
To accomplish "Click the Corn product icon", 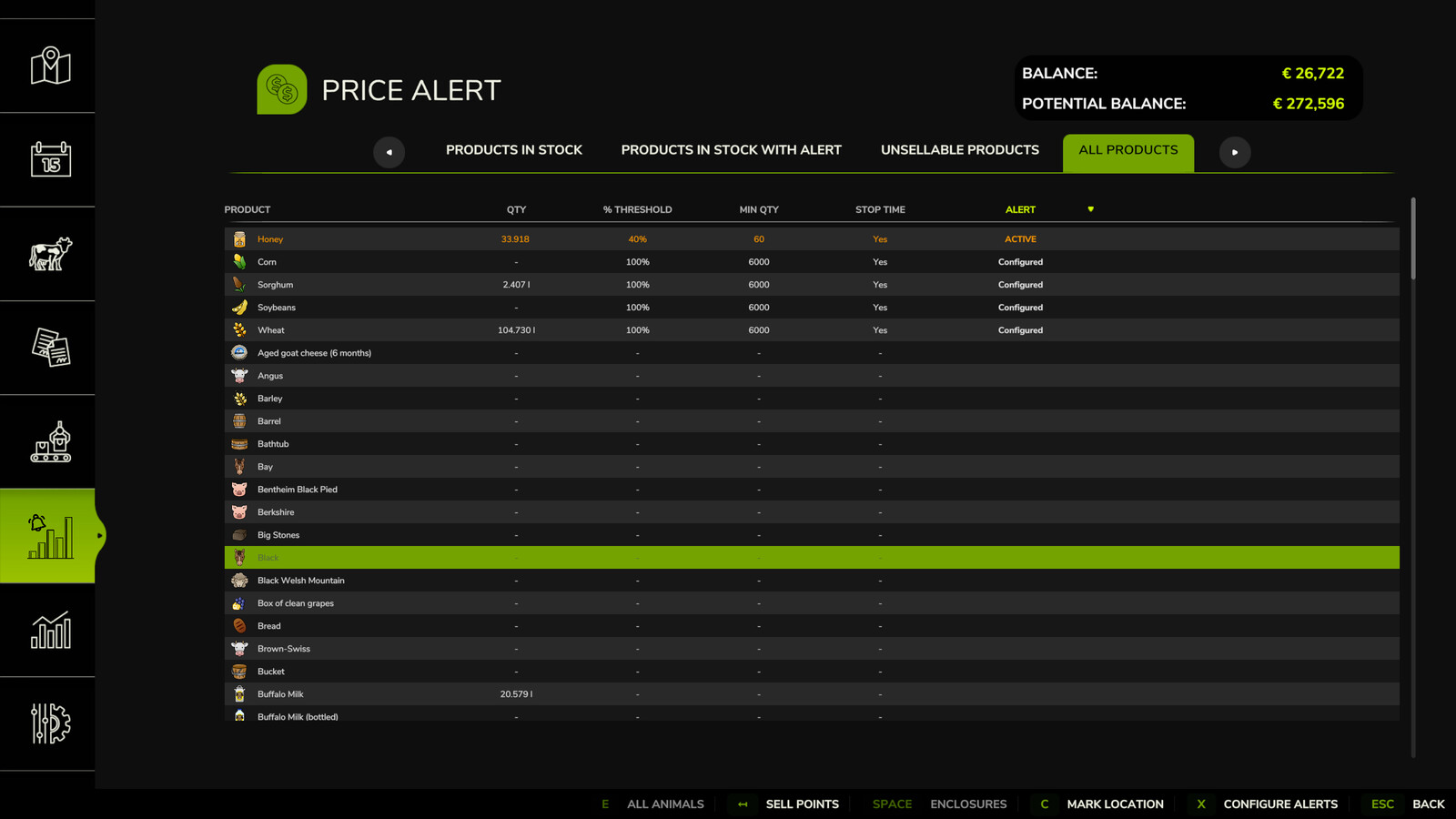I will coord(239,262).
